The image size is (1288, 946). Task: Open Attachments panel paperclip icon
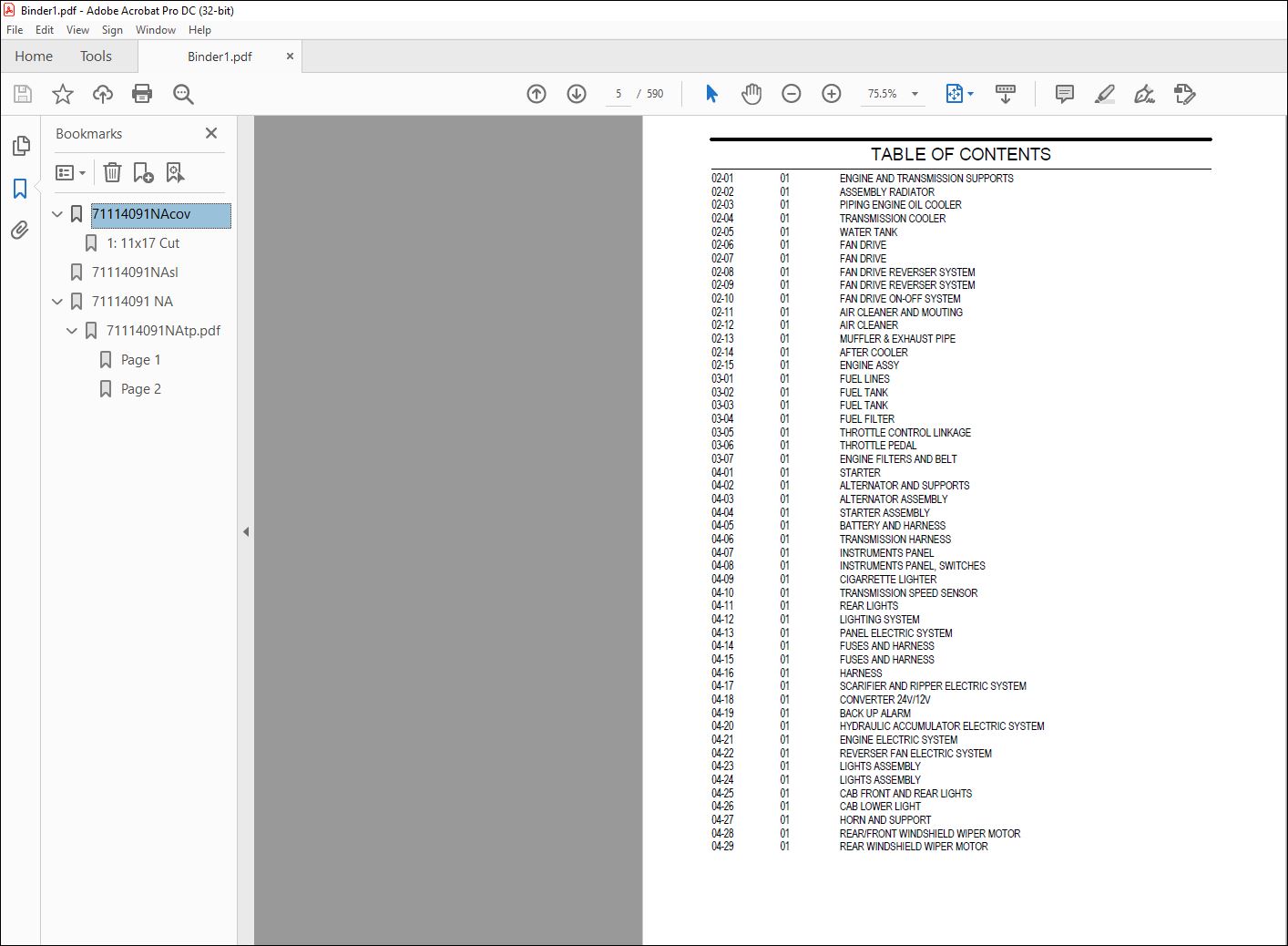tap(20, 231)
